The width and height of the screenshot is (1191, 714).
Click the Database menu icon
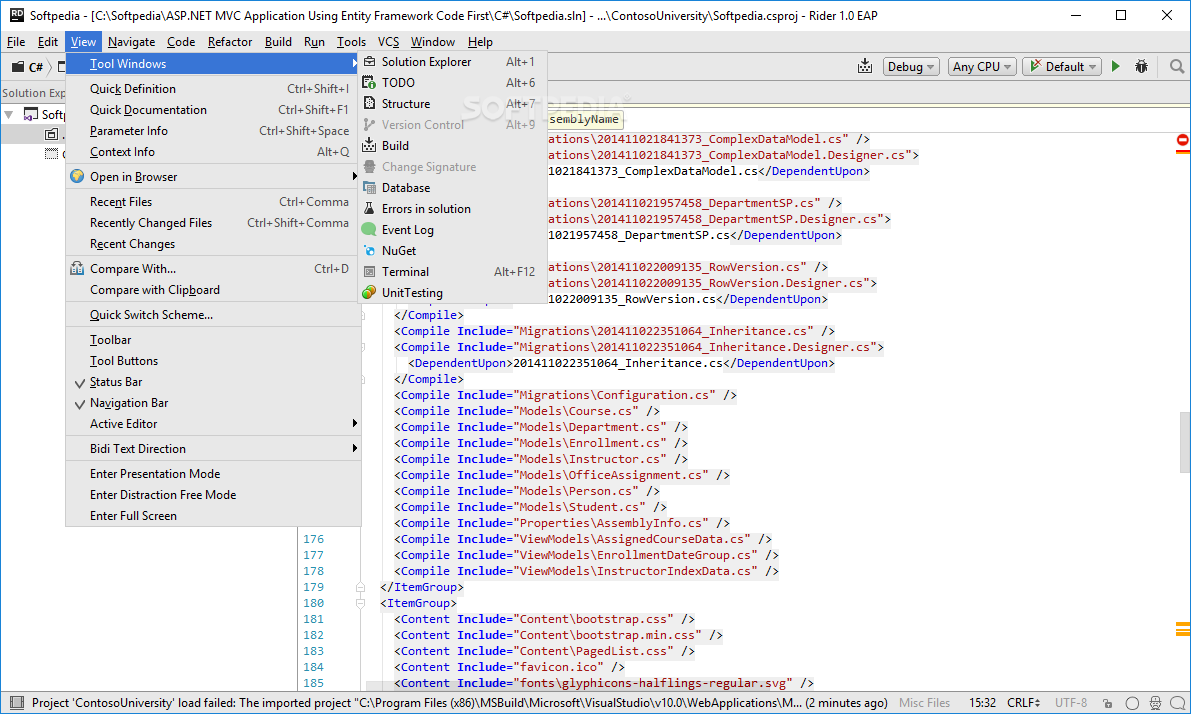[369, 188]
